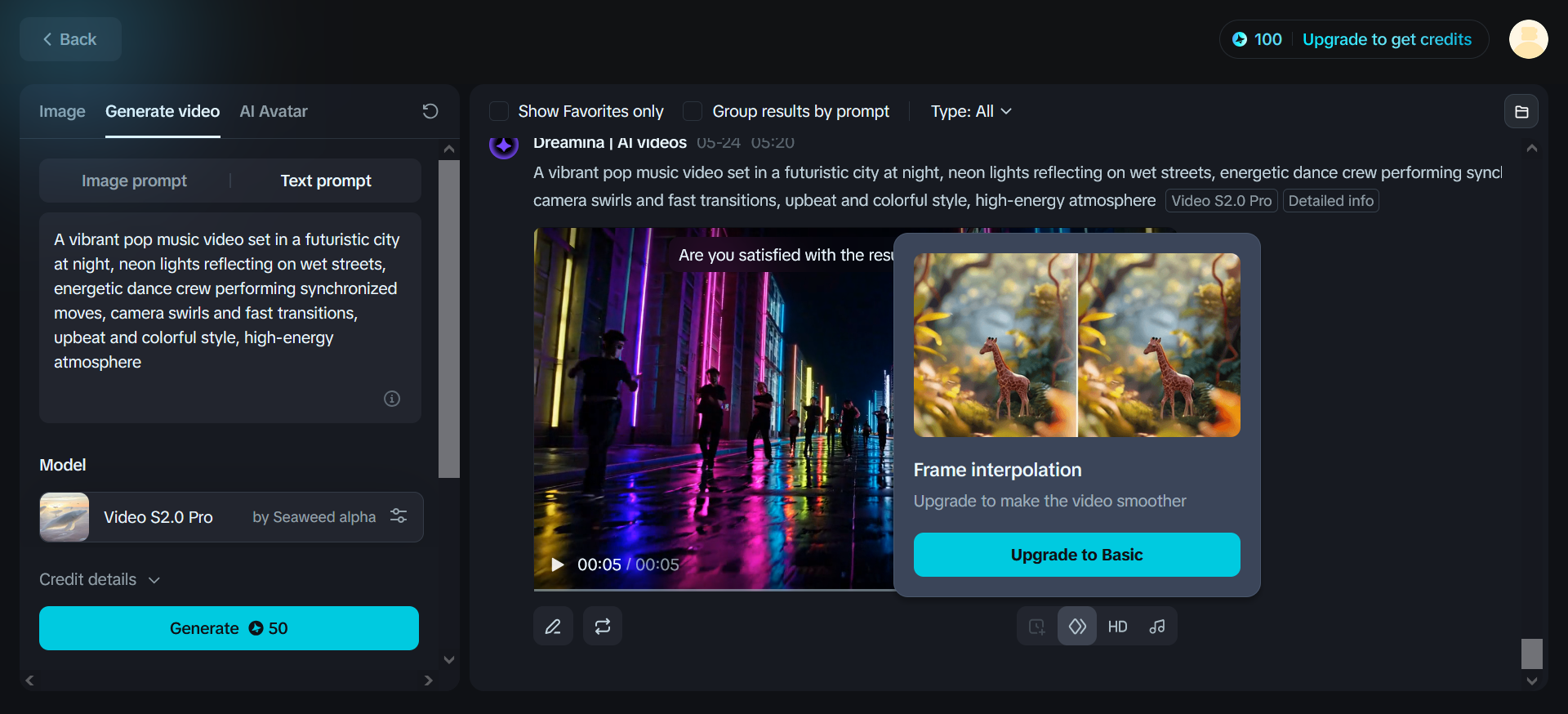Open the Video S2.0 Pro model selector
The width and height of the screenshot is (1568, 714).
point(231,517)
